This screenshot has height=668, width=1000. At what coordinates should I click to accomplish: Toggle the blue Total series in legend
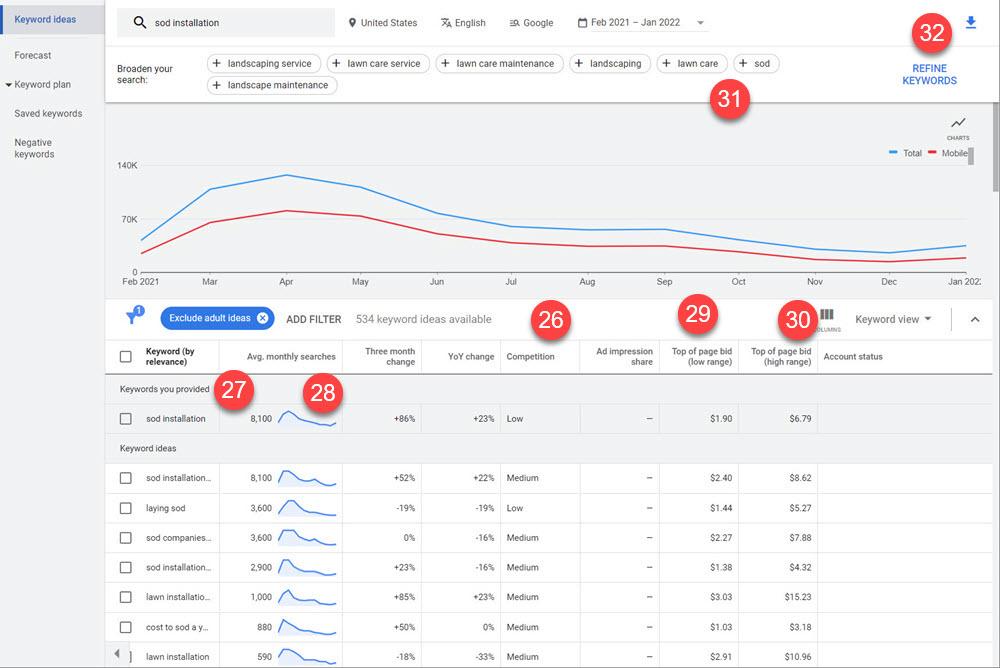906,153
